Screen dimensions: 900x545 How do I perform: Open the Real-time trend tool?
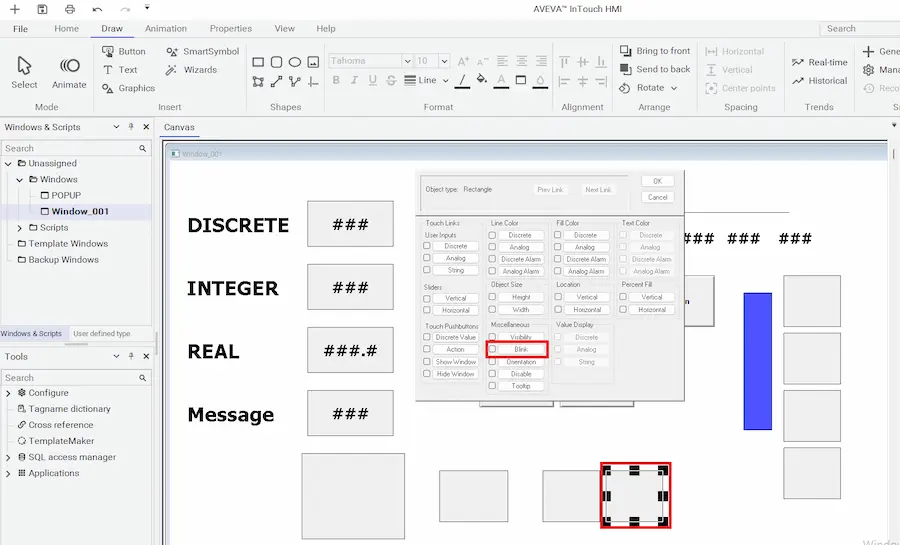820,62
